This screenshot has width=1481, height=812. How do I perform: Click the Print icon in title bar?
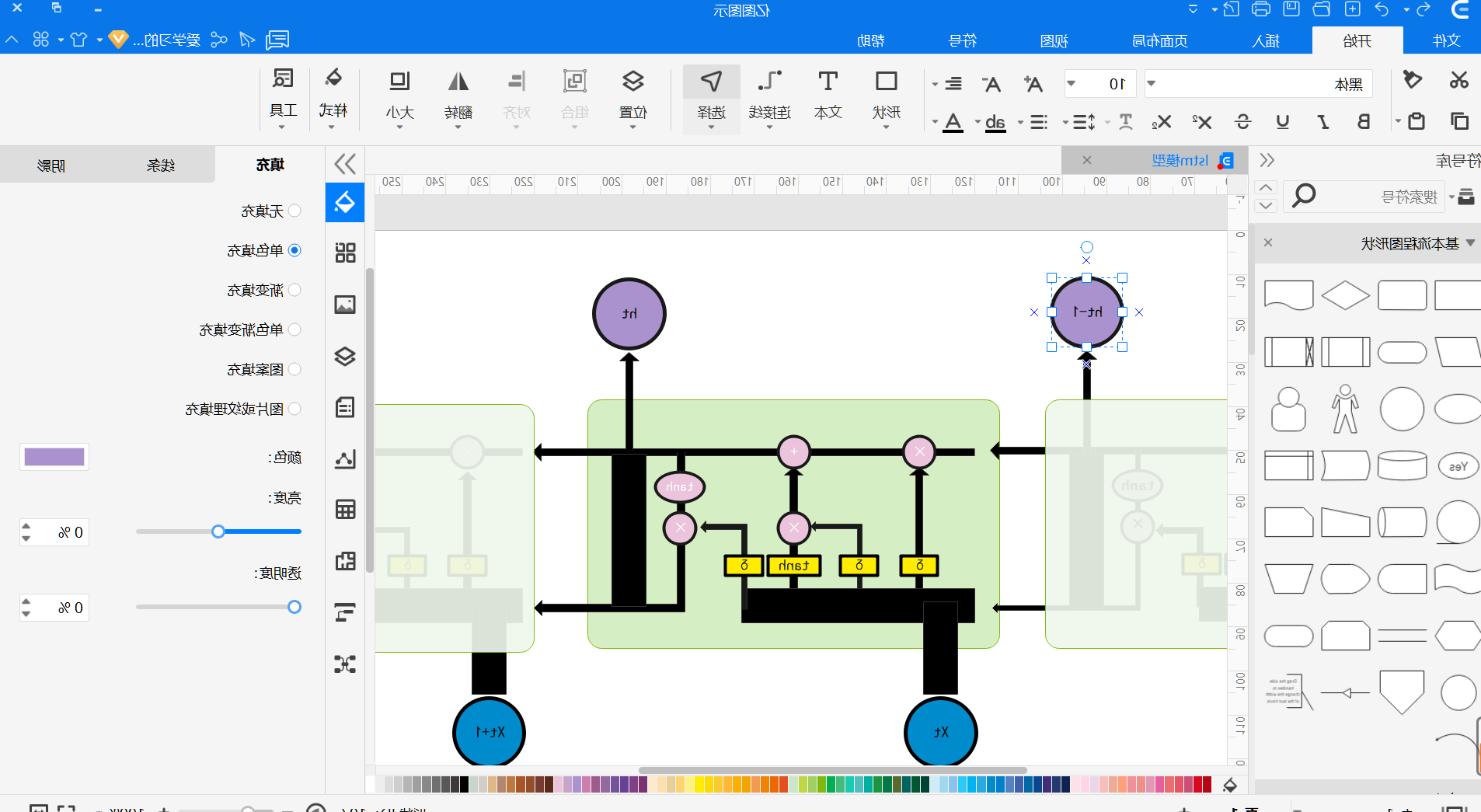[x=1261, y=9]
